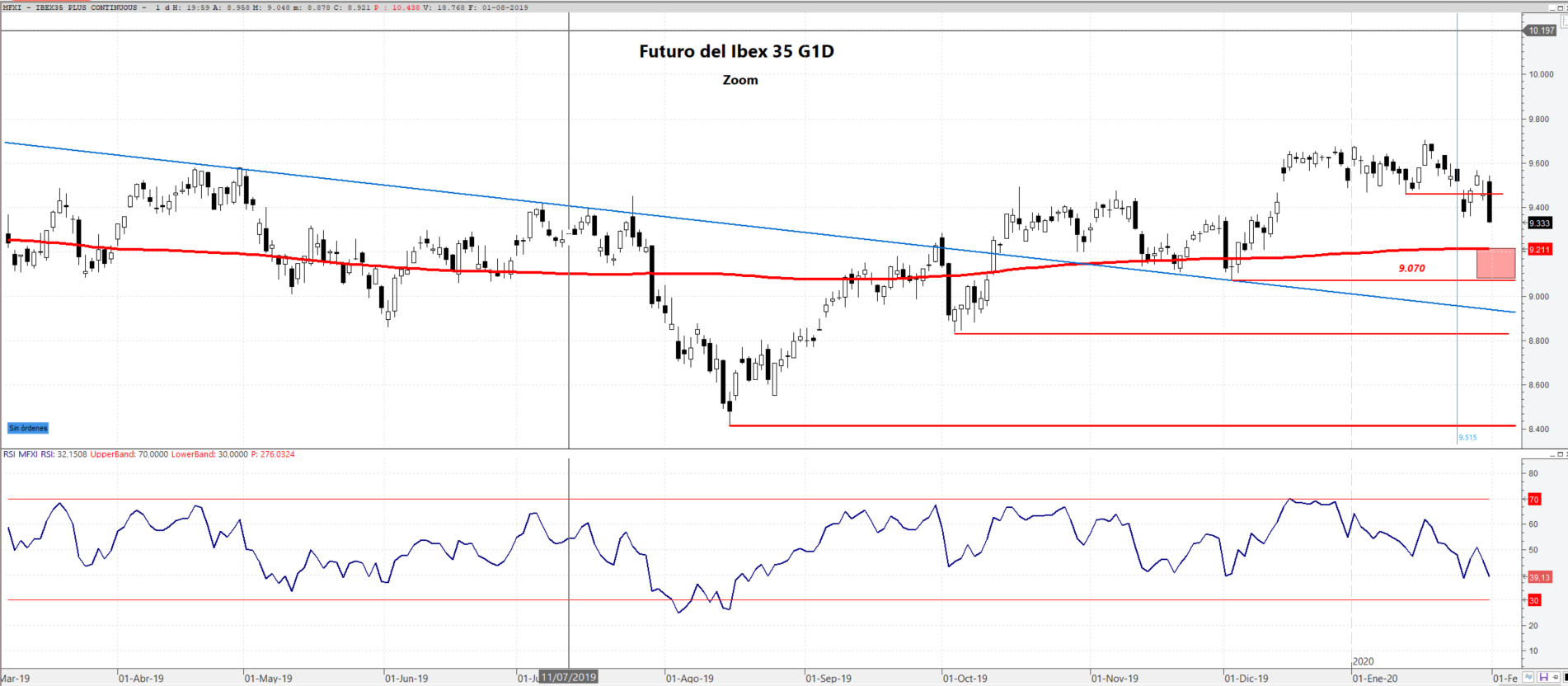Click the 10.000 price axis label
Viewport: 1568px width, 686px height.
click(1541, 74)
